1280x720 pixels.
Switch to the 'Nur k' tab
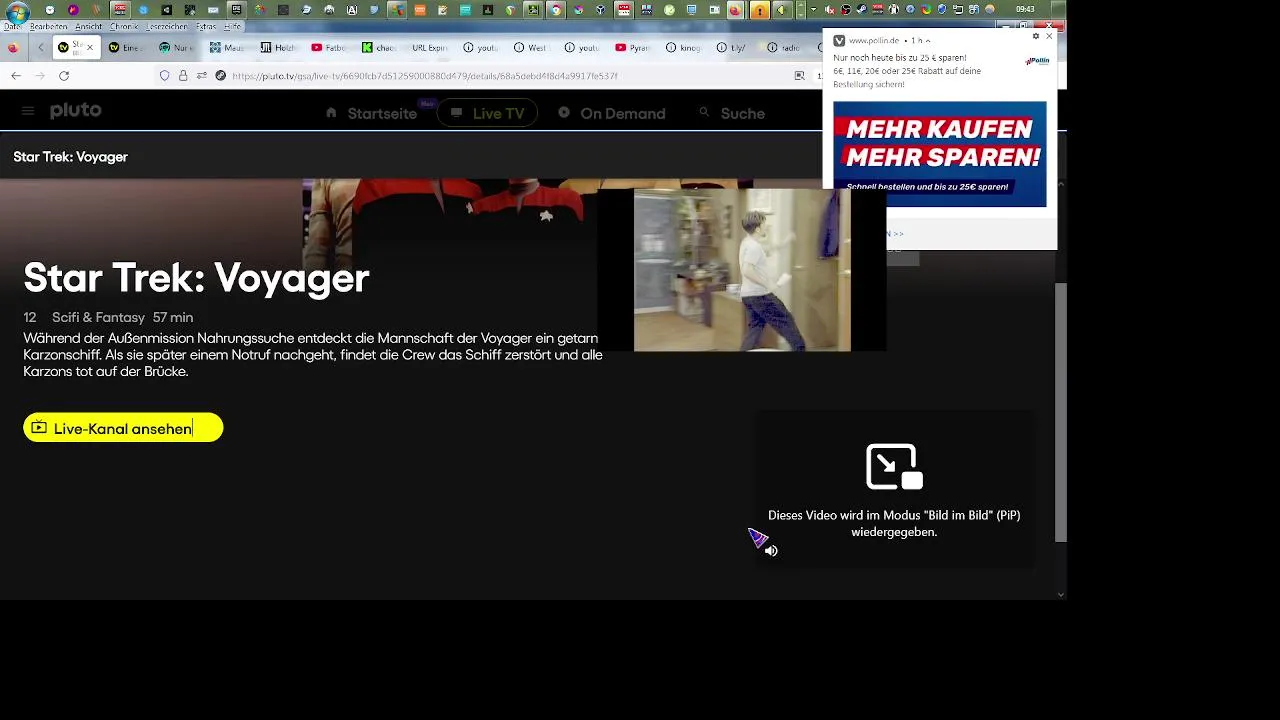pyautogui.click(x=176, y=48)
